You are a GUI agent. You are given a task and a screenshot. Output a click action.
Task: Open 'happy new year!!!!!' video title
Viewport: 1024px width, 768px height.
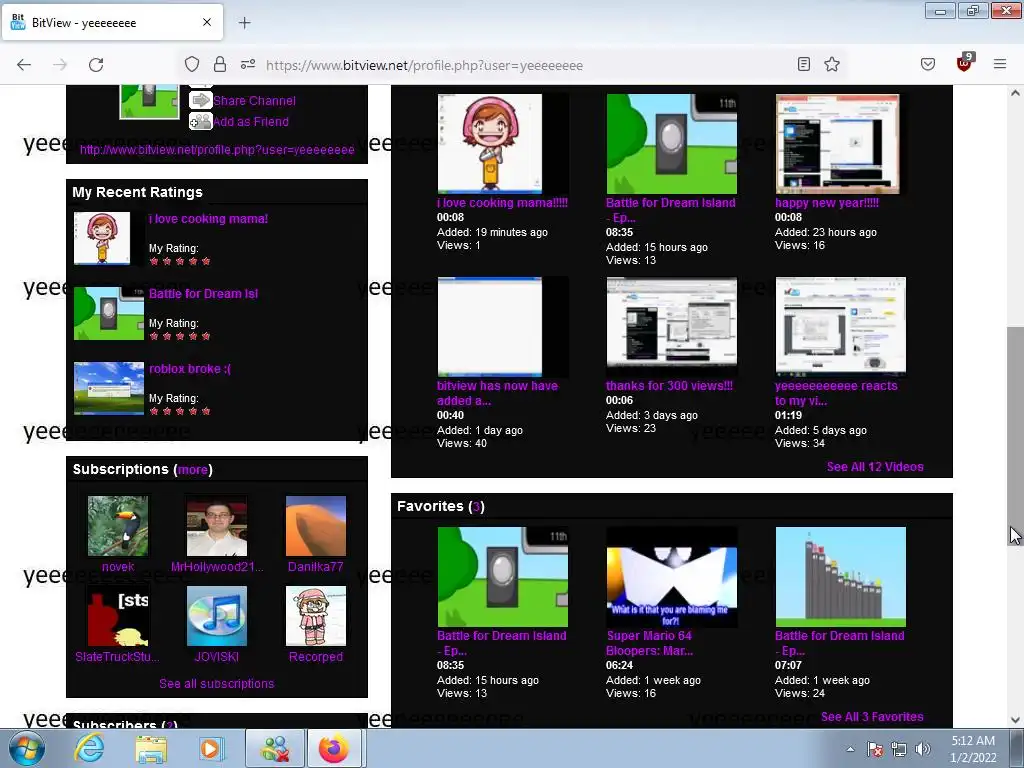[827, 202]
